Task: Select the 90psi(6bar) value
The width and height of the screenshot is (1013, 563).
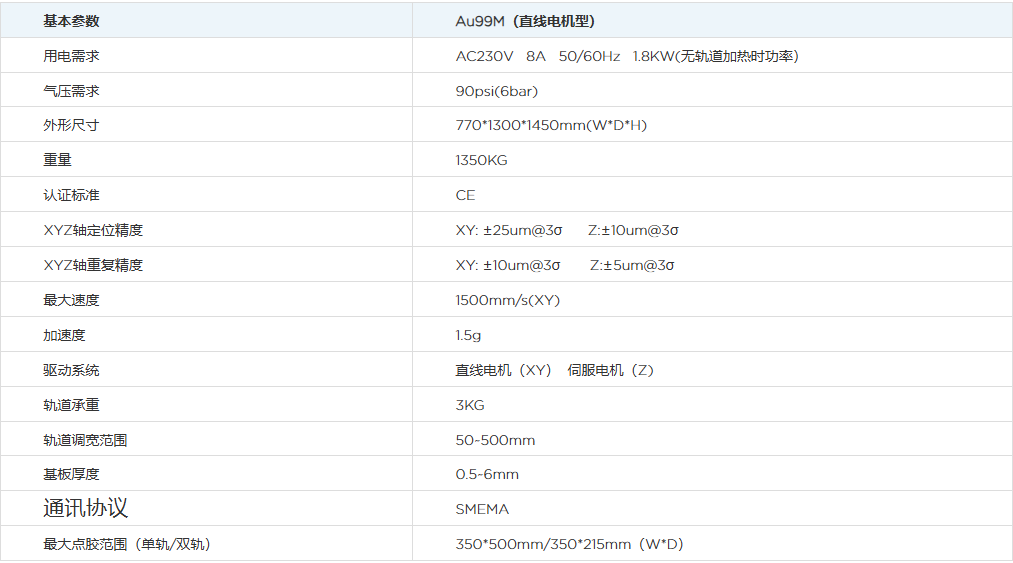Action: point(497,91)
